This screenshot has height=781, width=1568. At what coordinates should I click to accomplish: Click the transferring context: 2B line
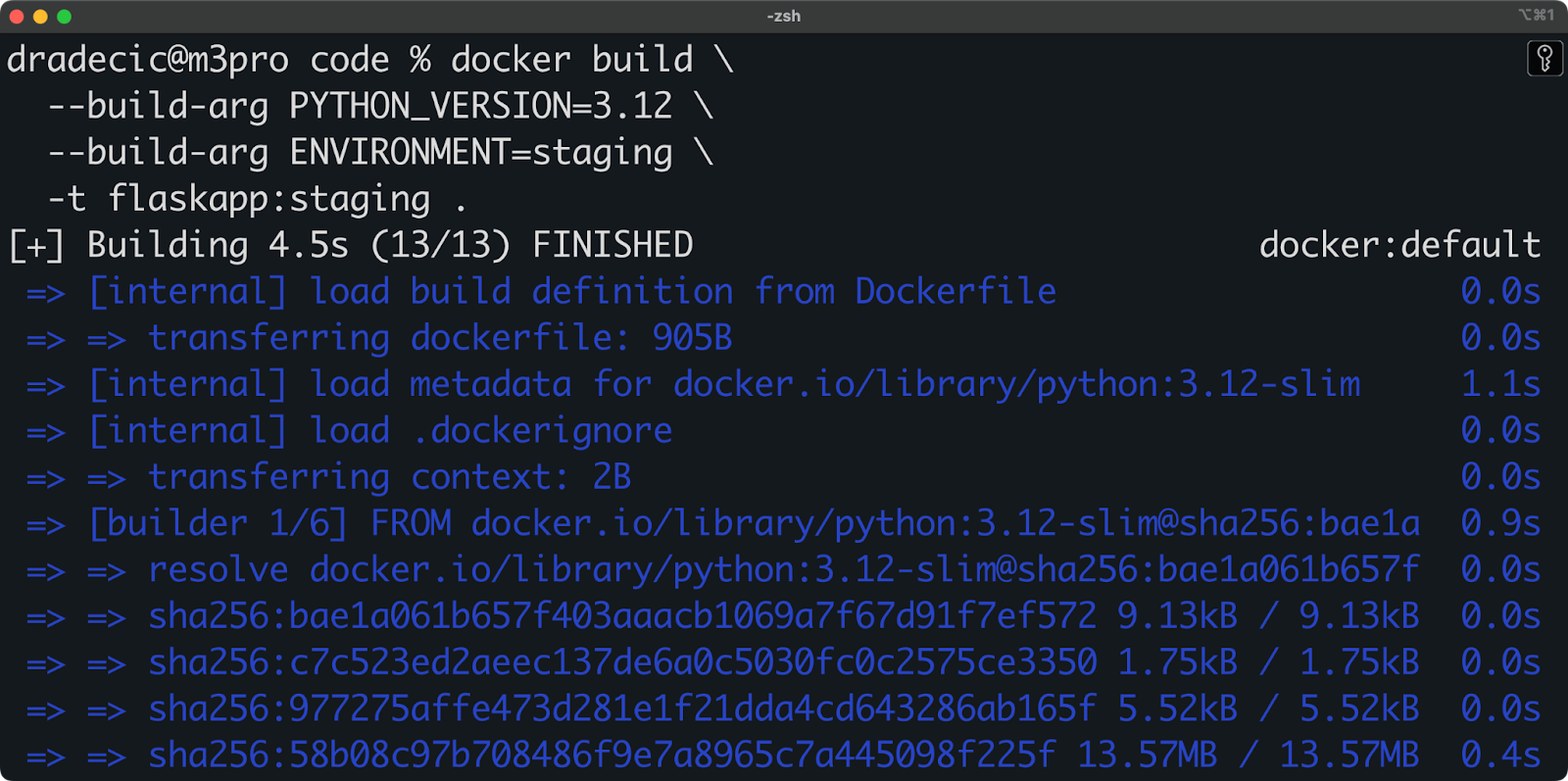coord(783,477)
